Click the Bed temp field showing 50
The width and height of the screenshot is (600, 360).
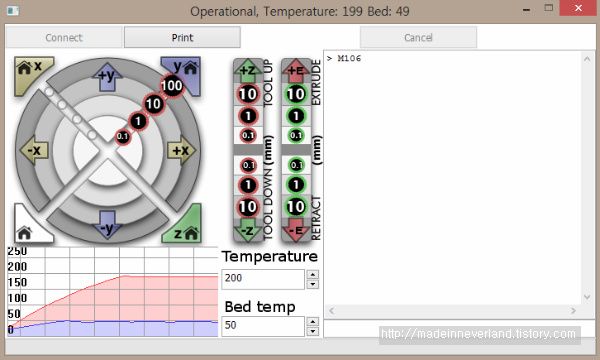[x=263, y=326]
